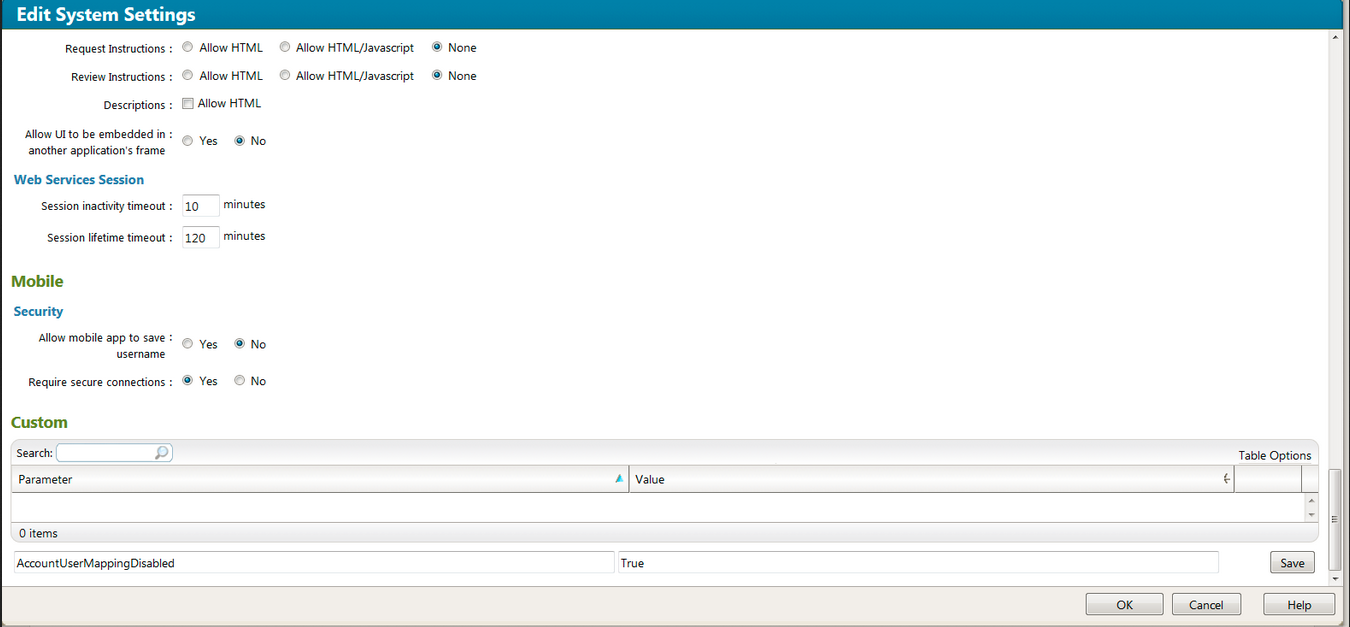Sort table by Parameter column header
Image resolution: width=1350 pixels, height=627 pixels.
click(300, 479)
